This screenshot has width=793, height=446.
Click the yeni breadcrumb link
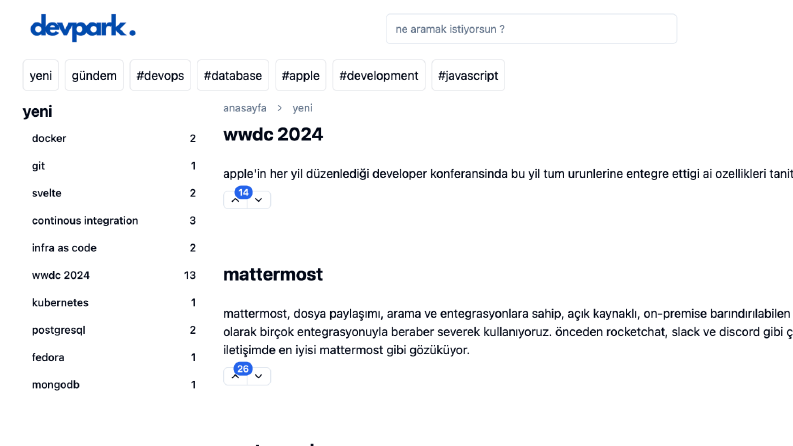click(x=302, y=108)
